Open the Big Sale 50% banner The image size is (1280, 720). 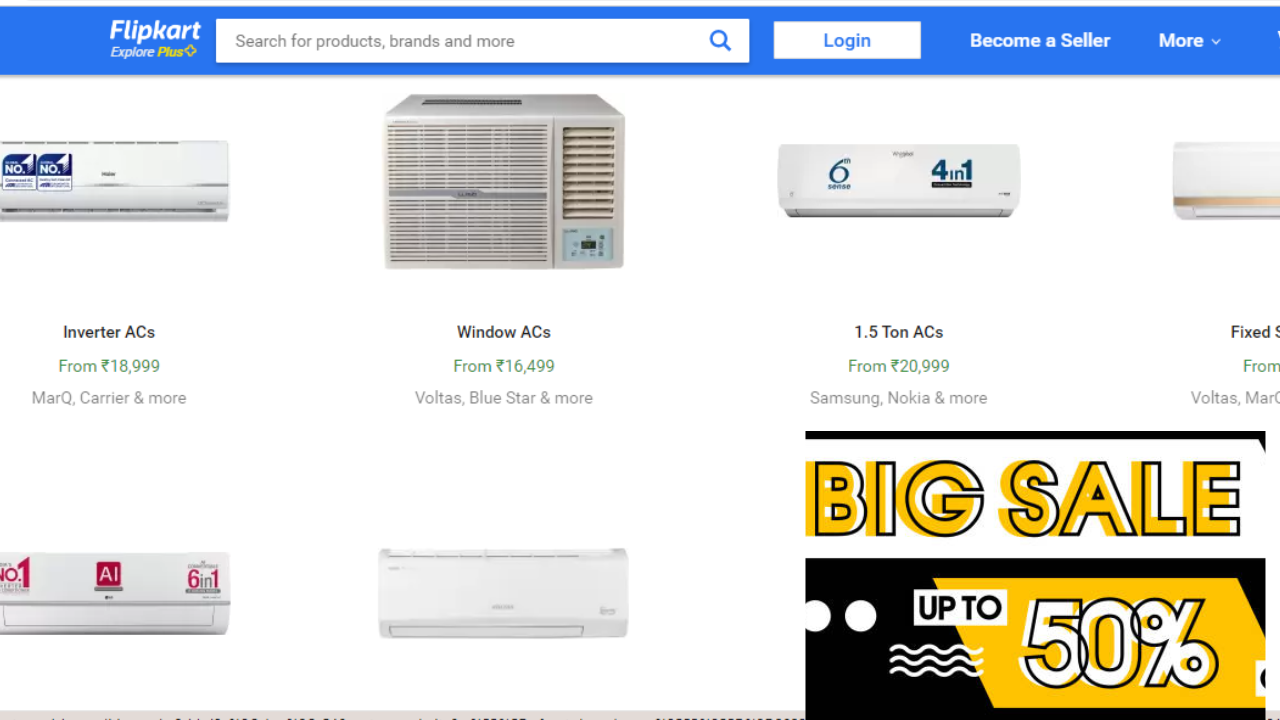tap(1035, 575)
